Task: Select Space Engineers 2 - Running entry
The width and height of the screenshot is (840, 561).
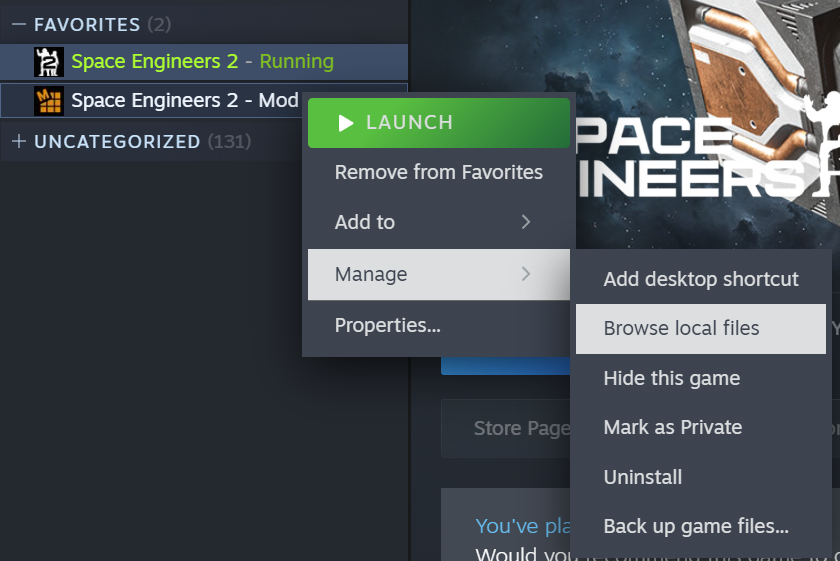Action: (204, 62)
